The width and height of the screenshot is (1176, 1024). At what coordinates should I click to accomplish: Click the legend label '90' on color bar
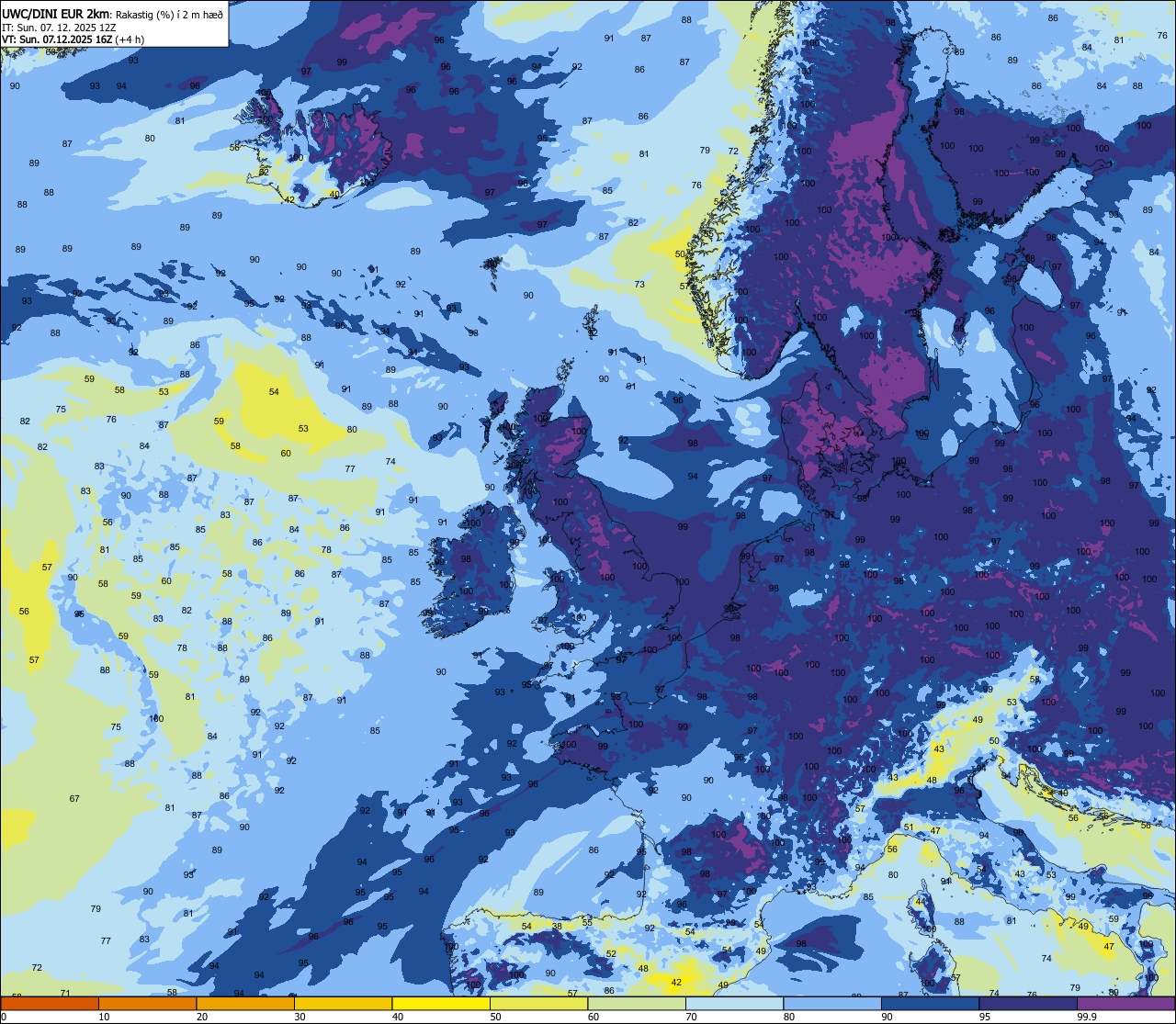point(887,1017)
